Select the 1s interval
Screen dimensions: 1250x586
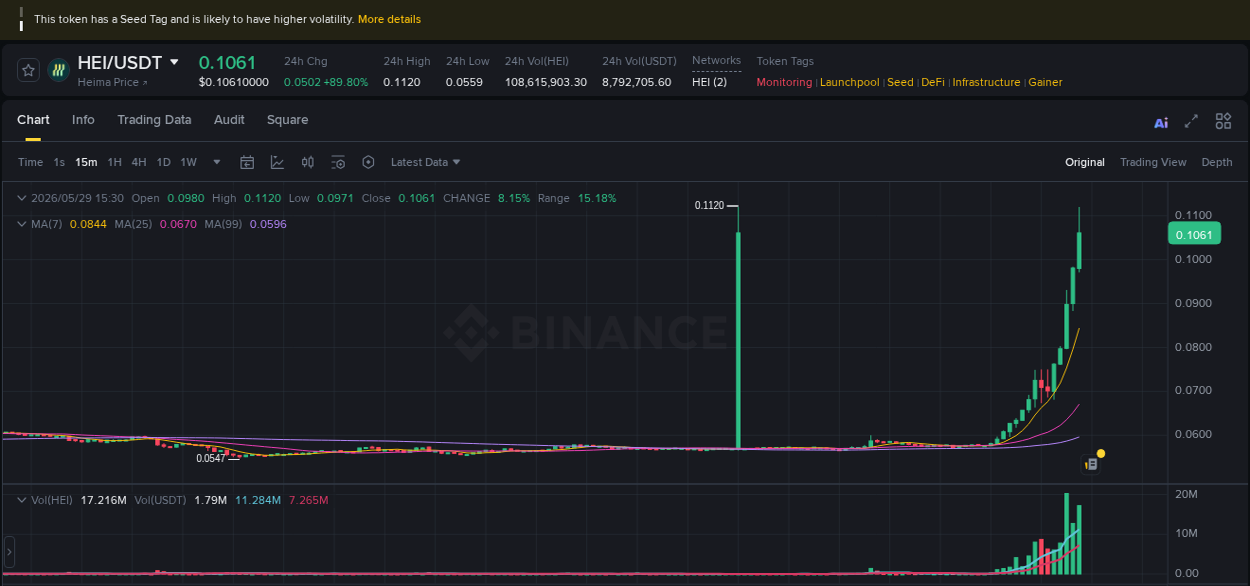[59, 162]
